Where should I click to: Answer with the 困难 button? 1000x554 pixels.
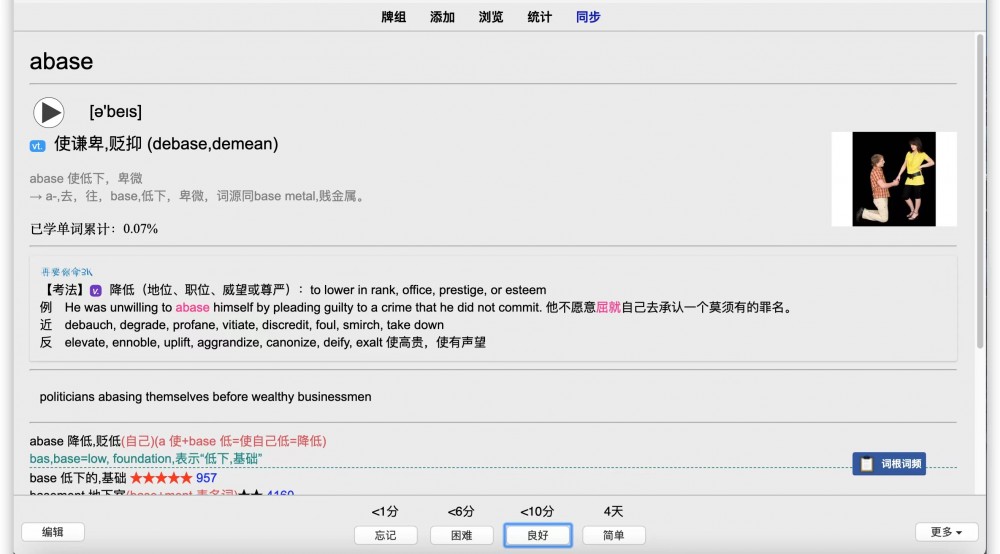click(x=462, y=535)
